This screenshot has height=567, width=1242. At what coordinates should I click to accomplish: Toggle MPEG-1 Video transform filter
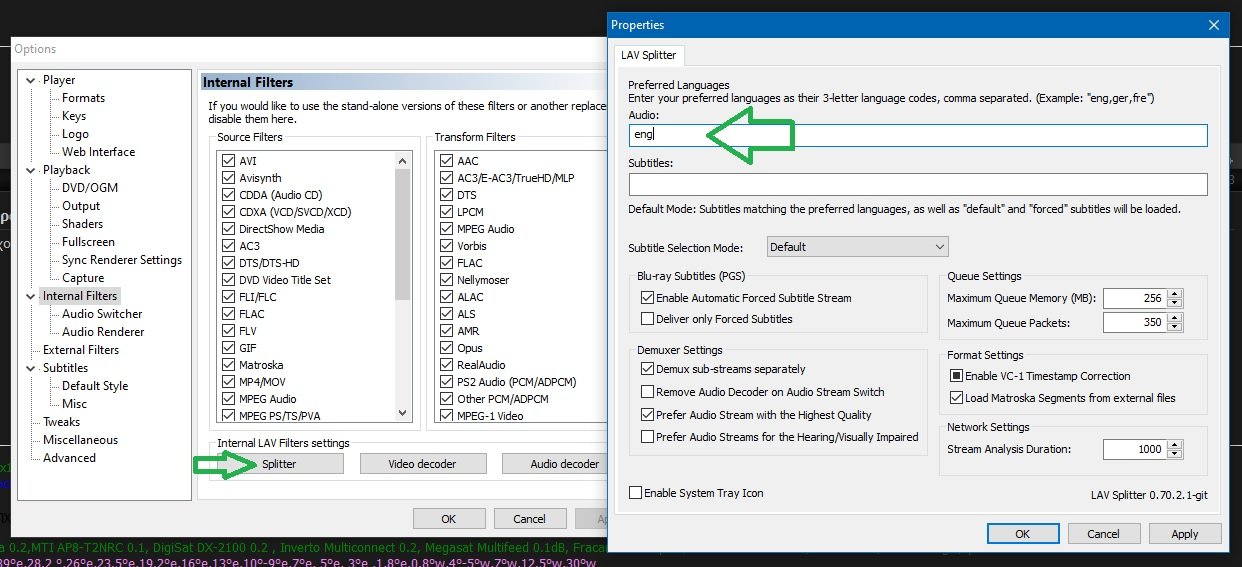click(x=446, y=416)
